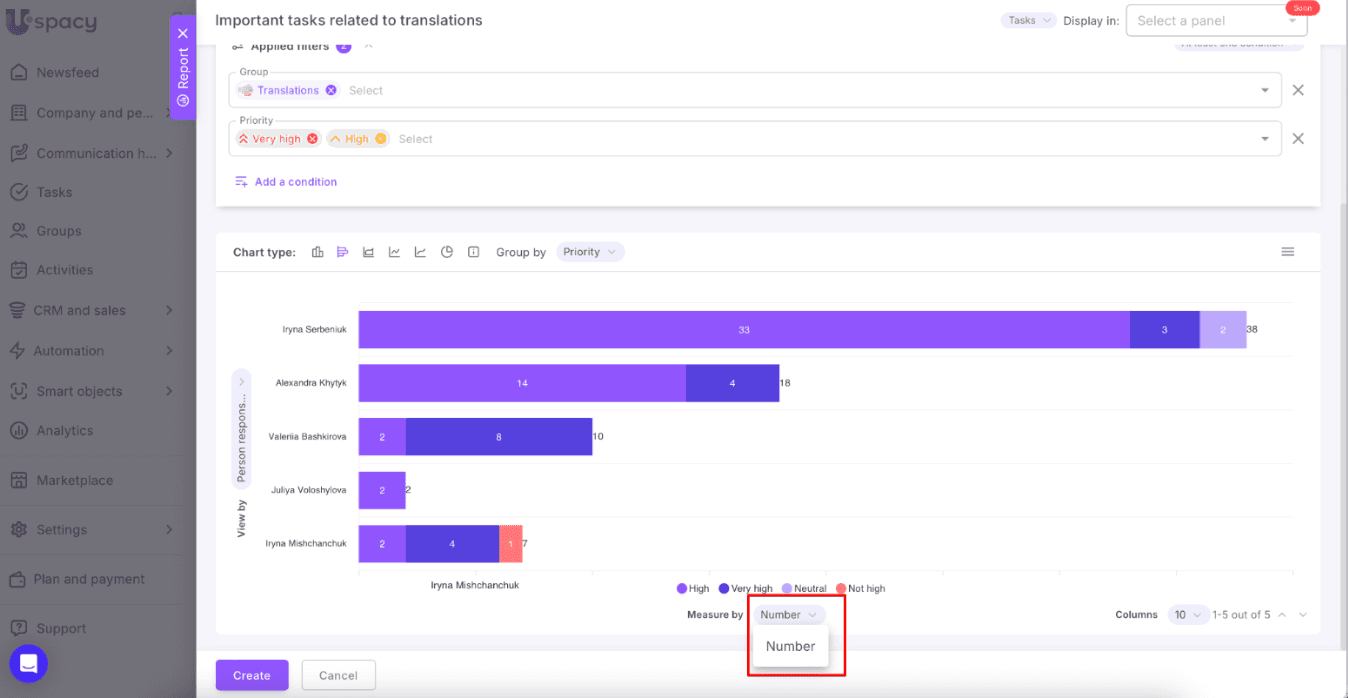Remove the Very high priority chip
Screen dimensions: 1348x698
point(312,139)
